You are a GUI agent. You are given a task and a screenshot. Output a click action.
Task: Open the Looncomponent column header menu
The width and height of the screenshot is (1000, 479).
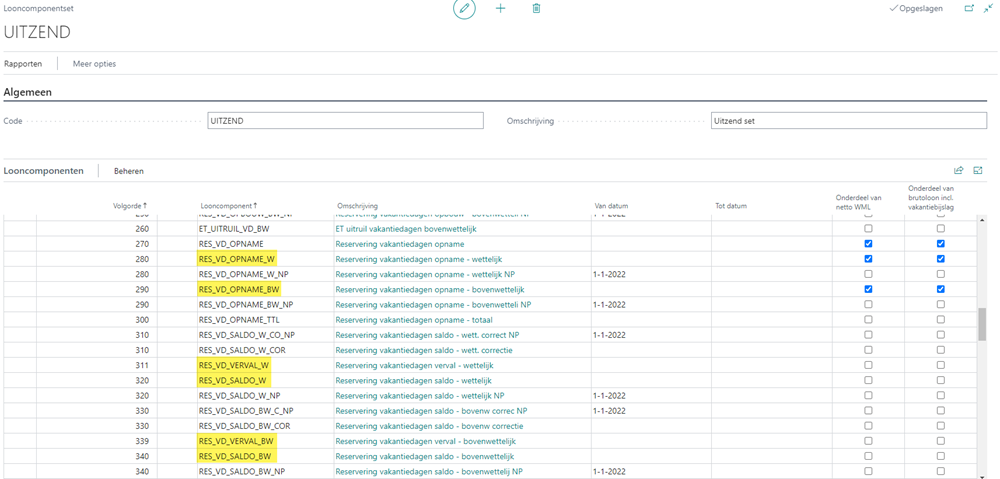(228, 206)
